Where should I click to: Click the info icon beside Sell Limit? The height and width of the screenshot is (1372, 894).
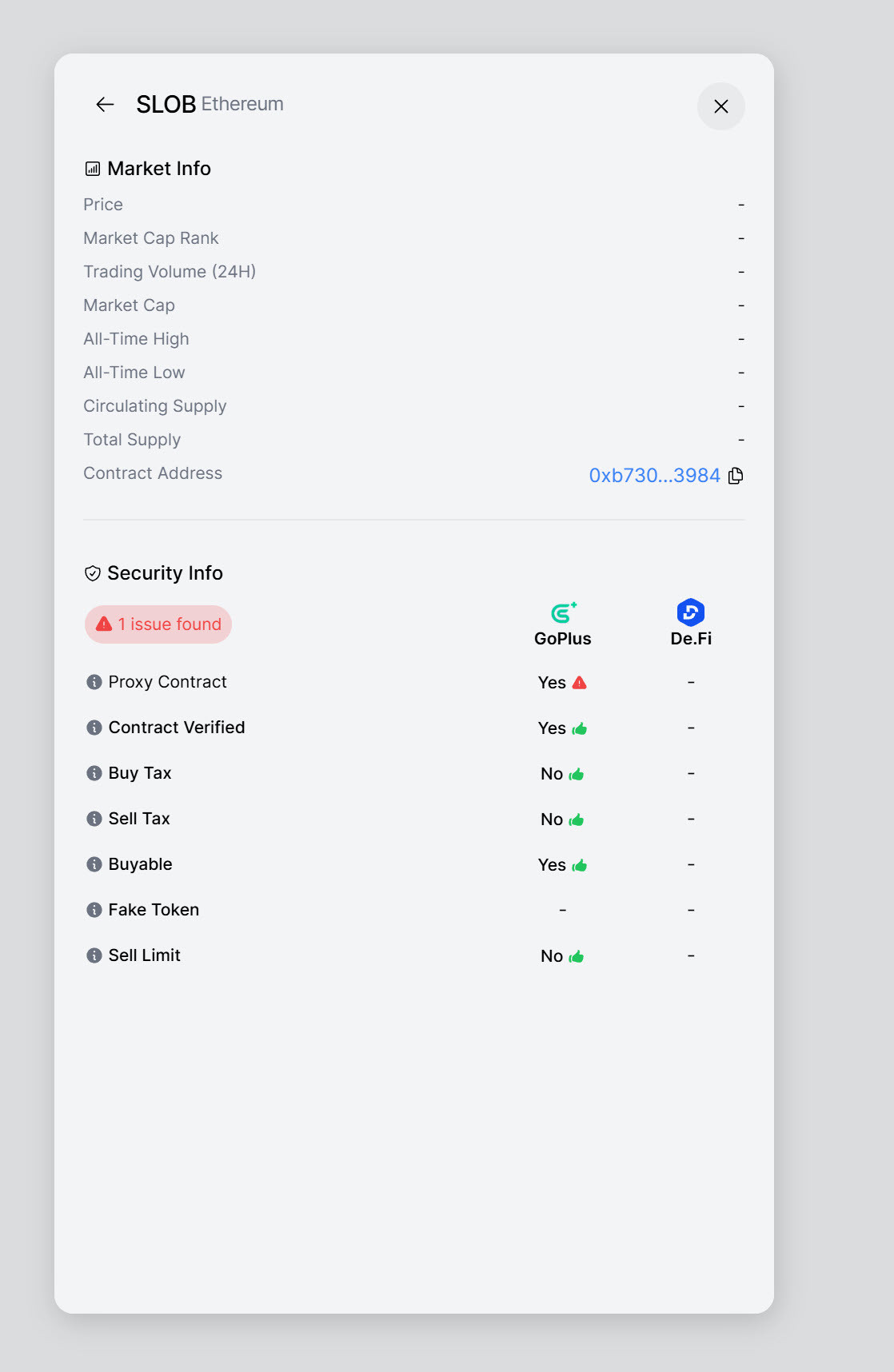pyautogui.click(x=94, y=955)
